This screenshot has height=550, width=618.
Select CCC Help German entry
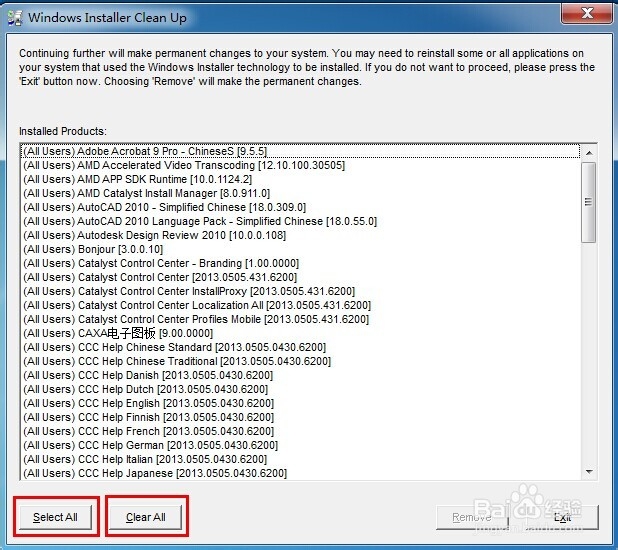(x=300, y=445)
